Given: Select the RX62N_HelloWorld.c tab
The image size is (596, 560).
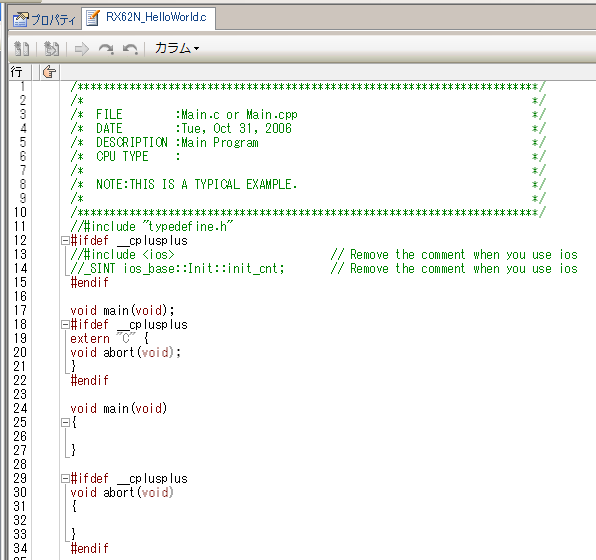Looking at the screenshot, I should (x=149, y=17).
